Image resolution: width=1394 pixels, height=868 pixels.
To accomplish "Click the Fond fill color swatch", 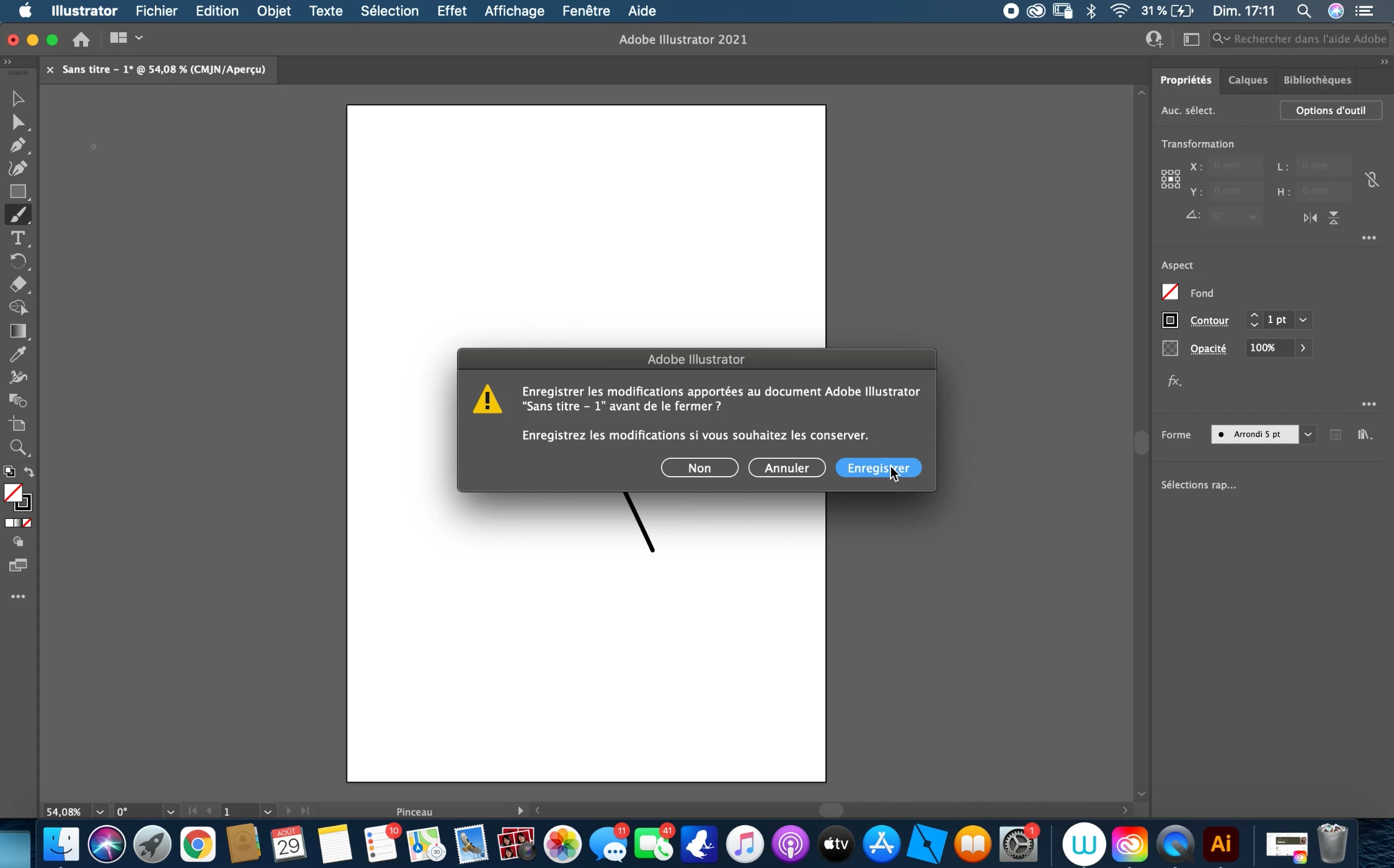I will 1170,293.
